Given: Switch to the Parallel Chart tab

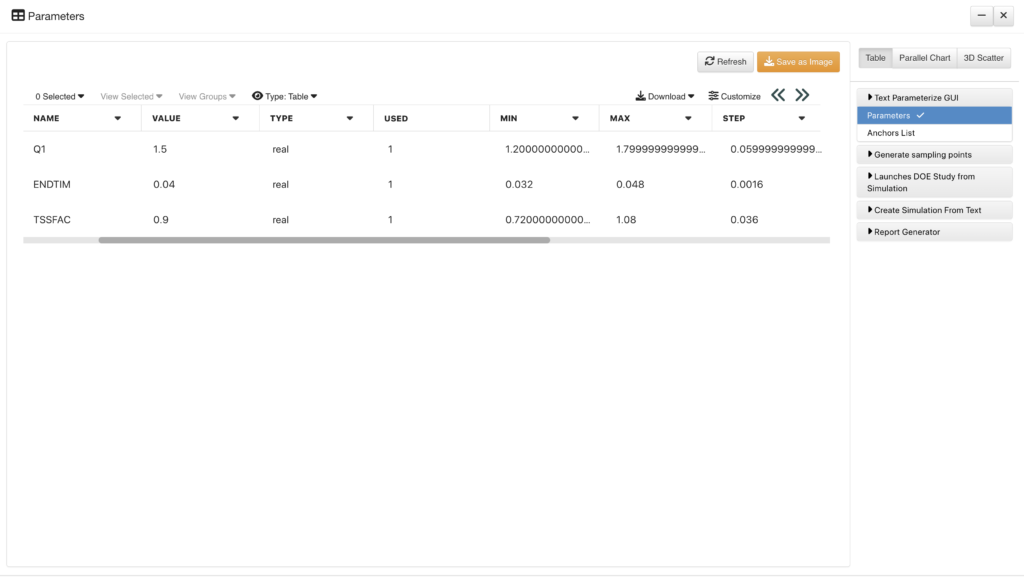Looking at the screenshot, I should pyautogui.click(x=924, y=57).
